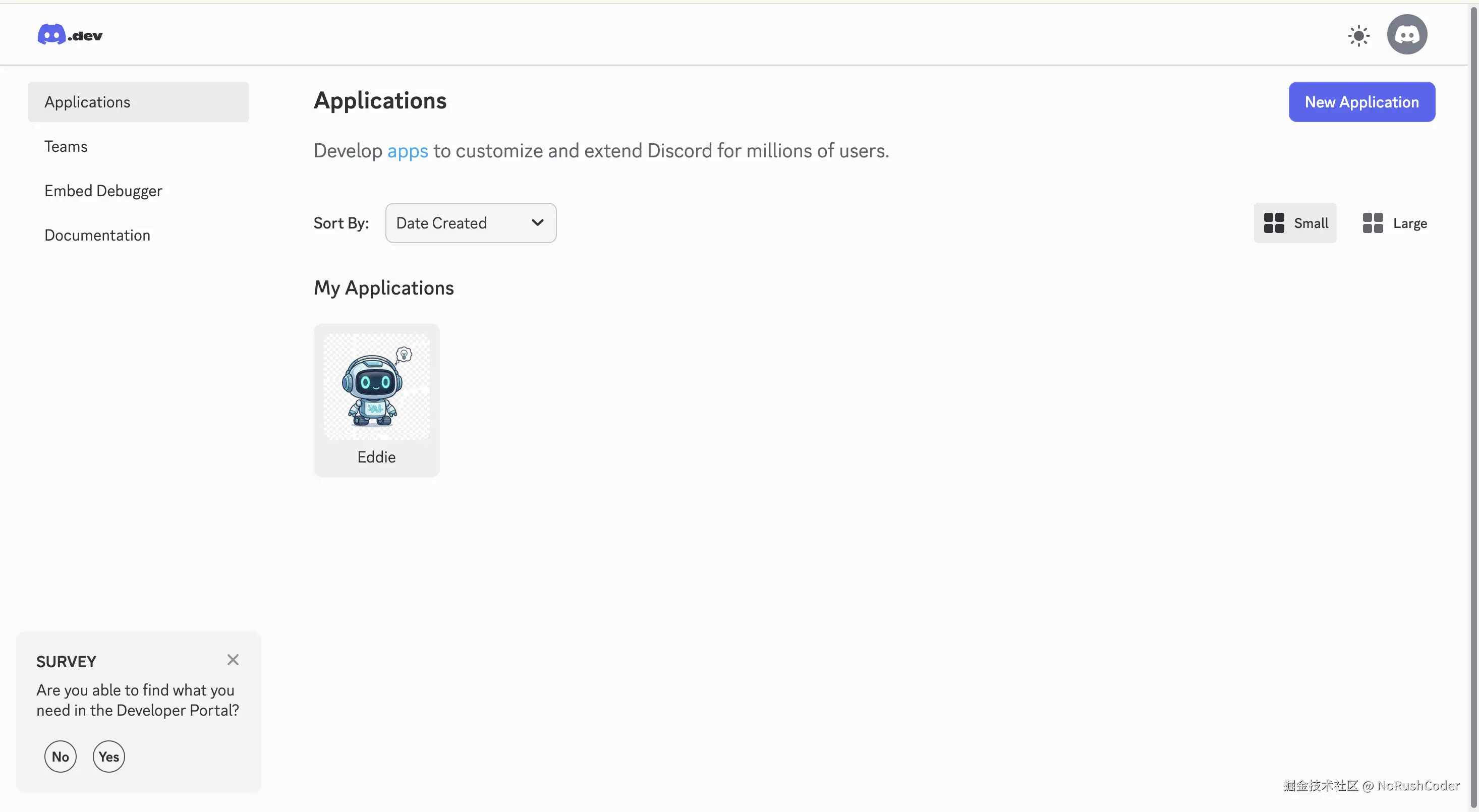Toggle light/dark theme sun icon
Image resolution: width=1479 pixels, height=812 pixels.
(x=1358, y=36)
